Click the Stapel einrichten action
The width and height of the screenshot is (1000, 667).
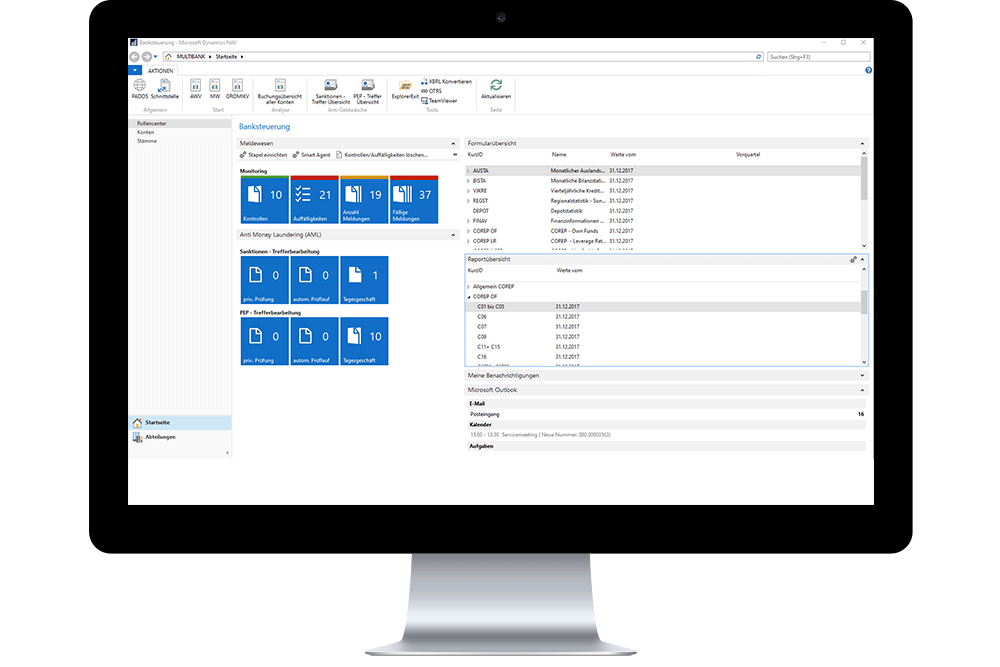point(263,153)
